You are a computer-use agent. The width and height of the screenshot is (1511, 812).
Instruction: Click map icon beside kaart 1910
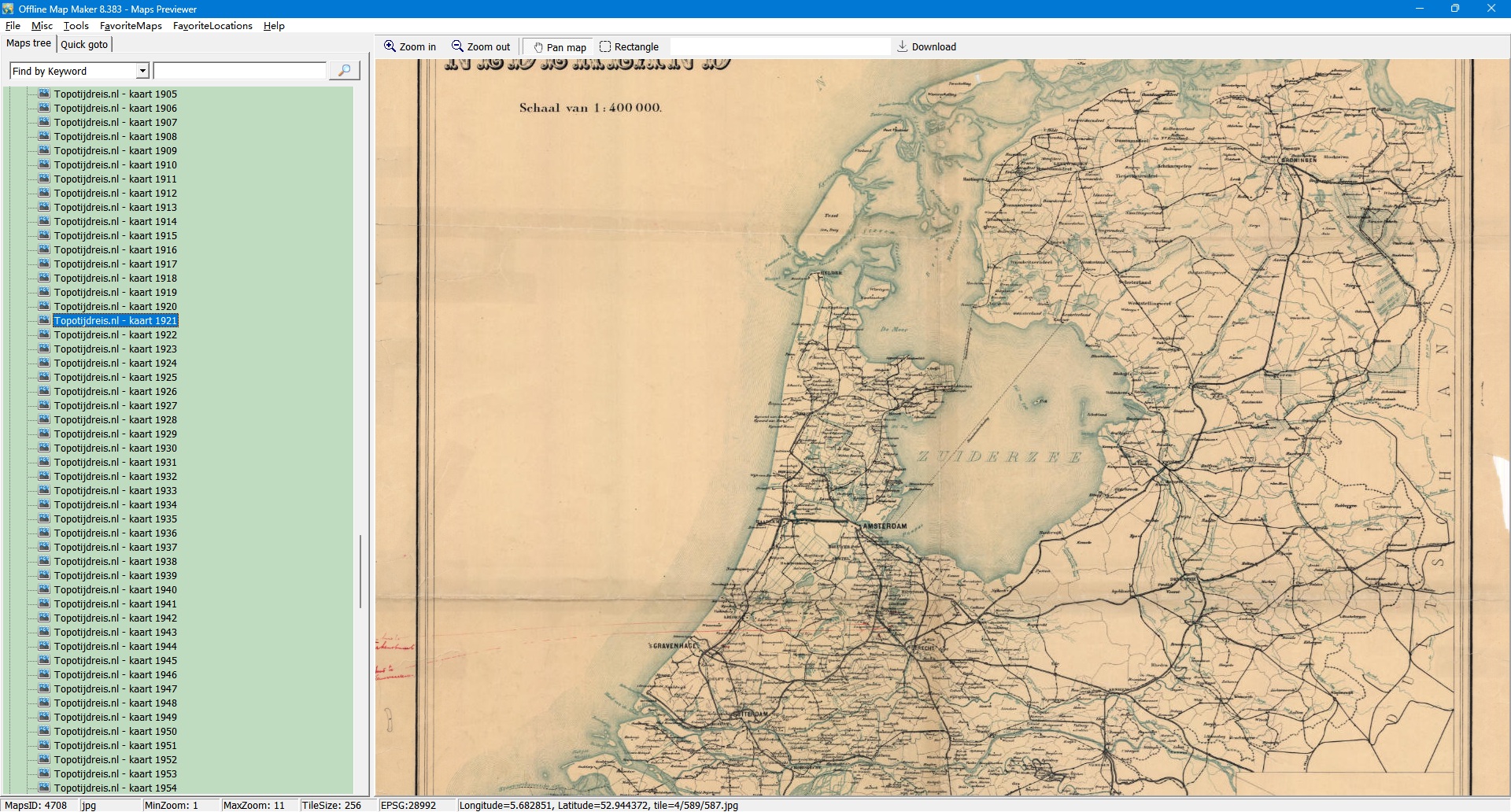click(44, 164)
